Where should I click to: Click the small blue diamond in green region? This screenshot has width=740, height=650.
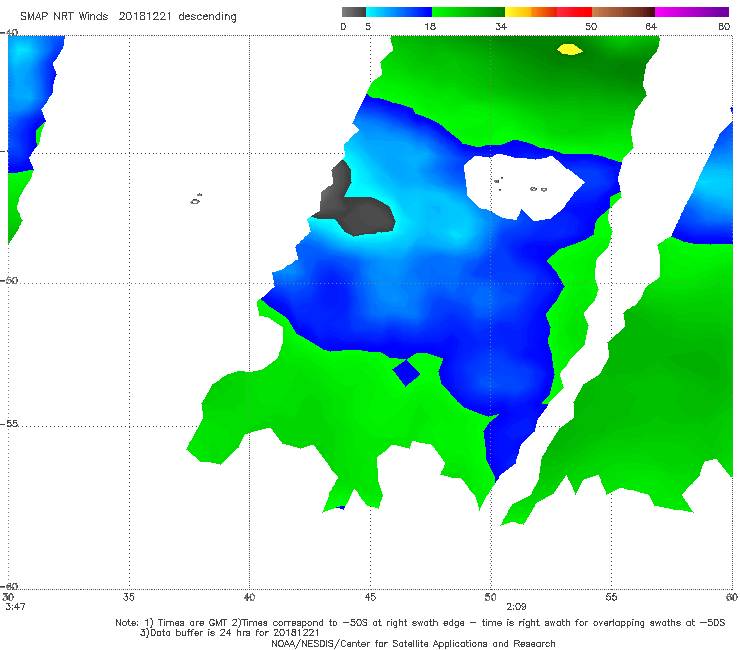pyautogui.click(x=406, y=373)
